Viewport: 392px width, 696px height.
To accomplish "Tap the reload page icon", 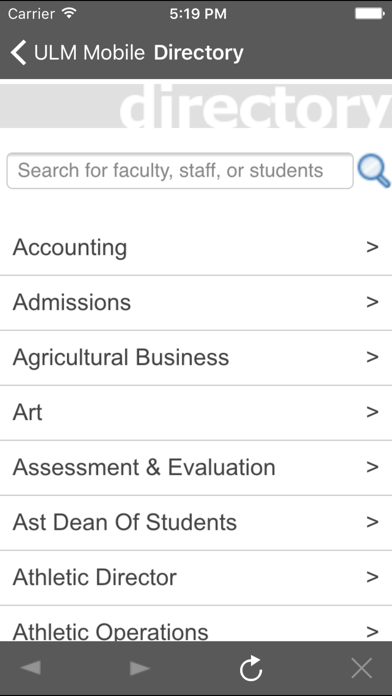I will (x=251, y=668).
